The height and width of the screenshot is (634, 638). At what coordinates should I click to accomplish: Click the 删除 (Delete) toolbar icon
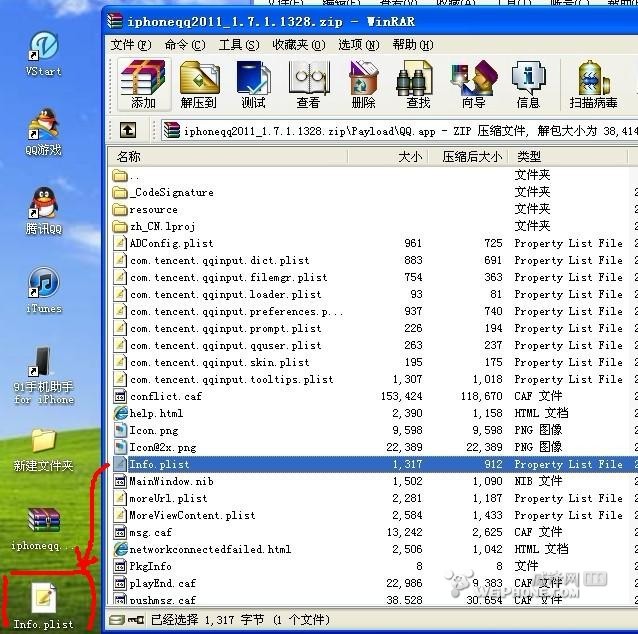pyautogui.click(x=363, y=85)
